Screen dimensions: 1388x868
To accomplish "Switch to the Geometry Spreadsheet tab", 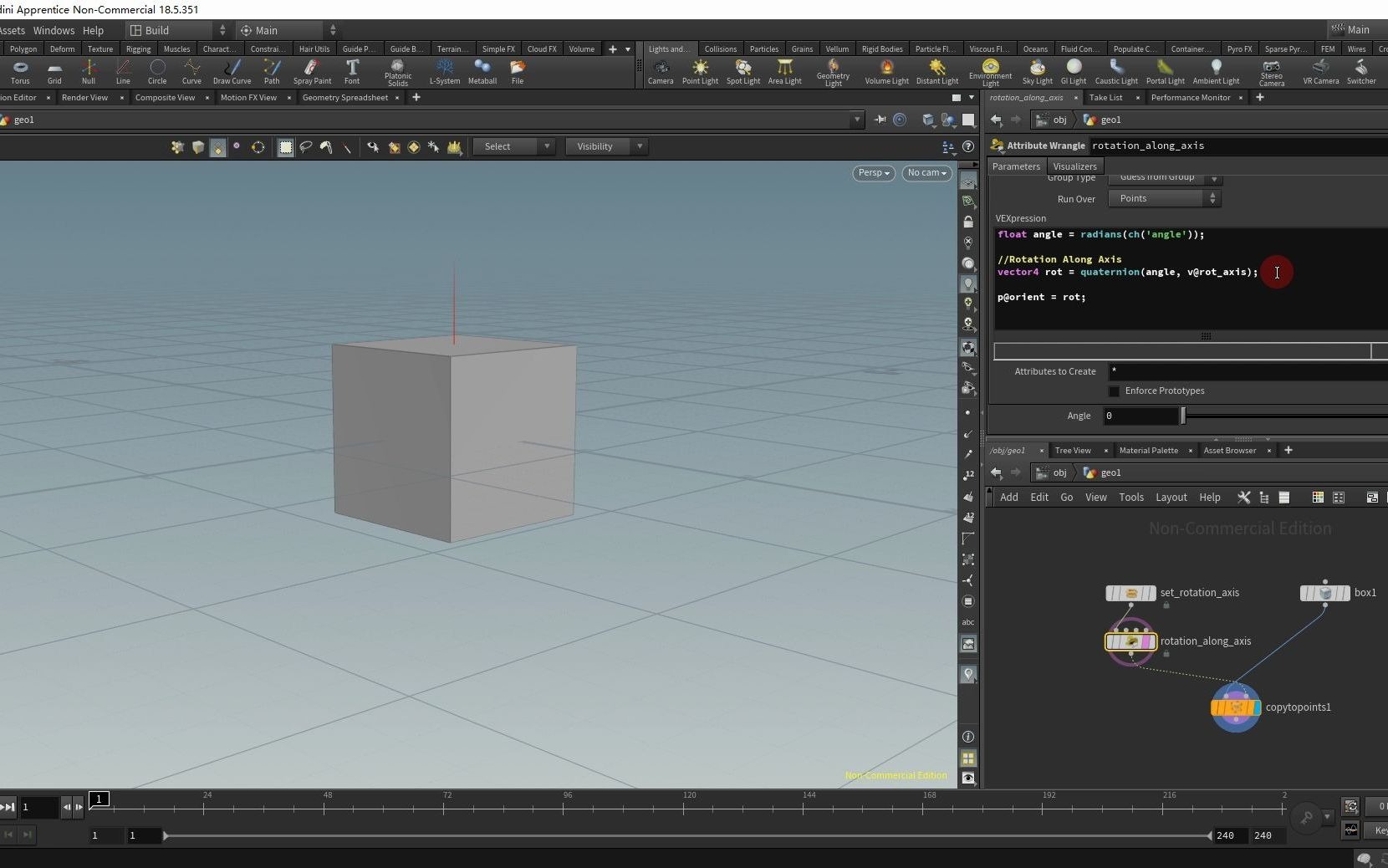I will pyautogui.click(x=344, y=98).
